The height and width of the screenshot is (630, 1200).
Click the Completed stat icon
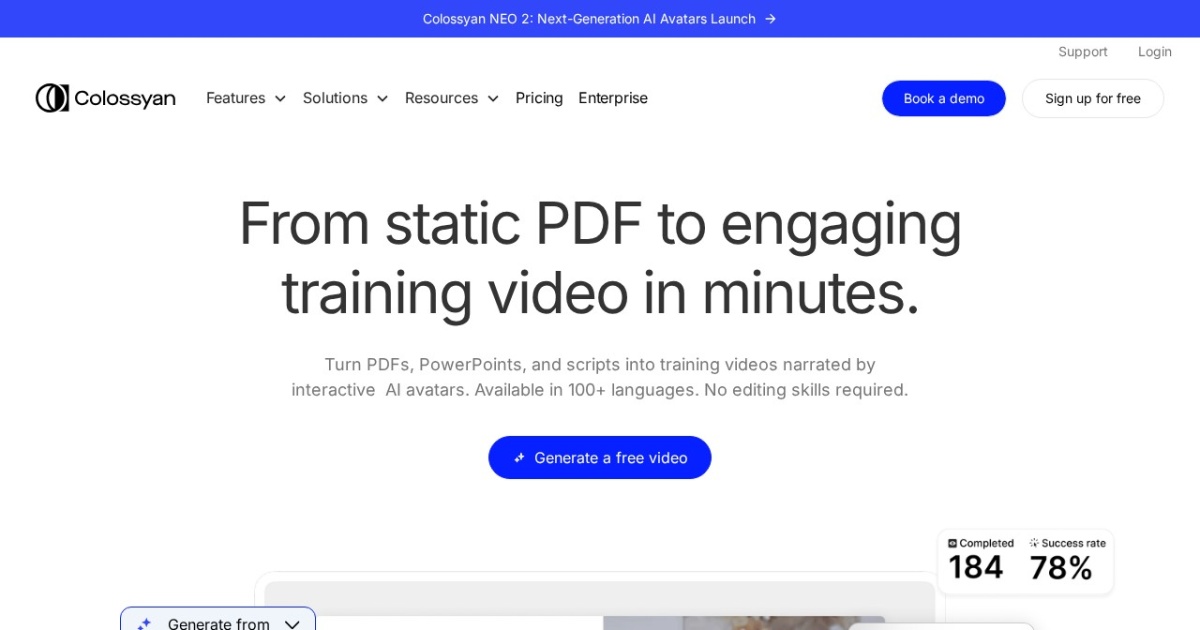953,543
